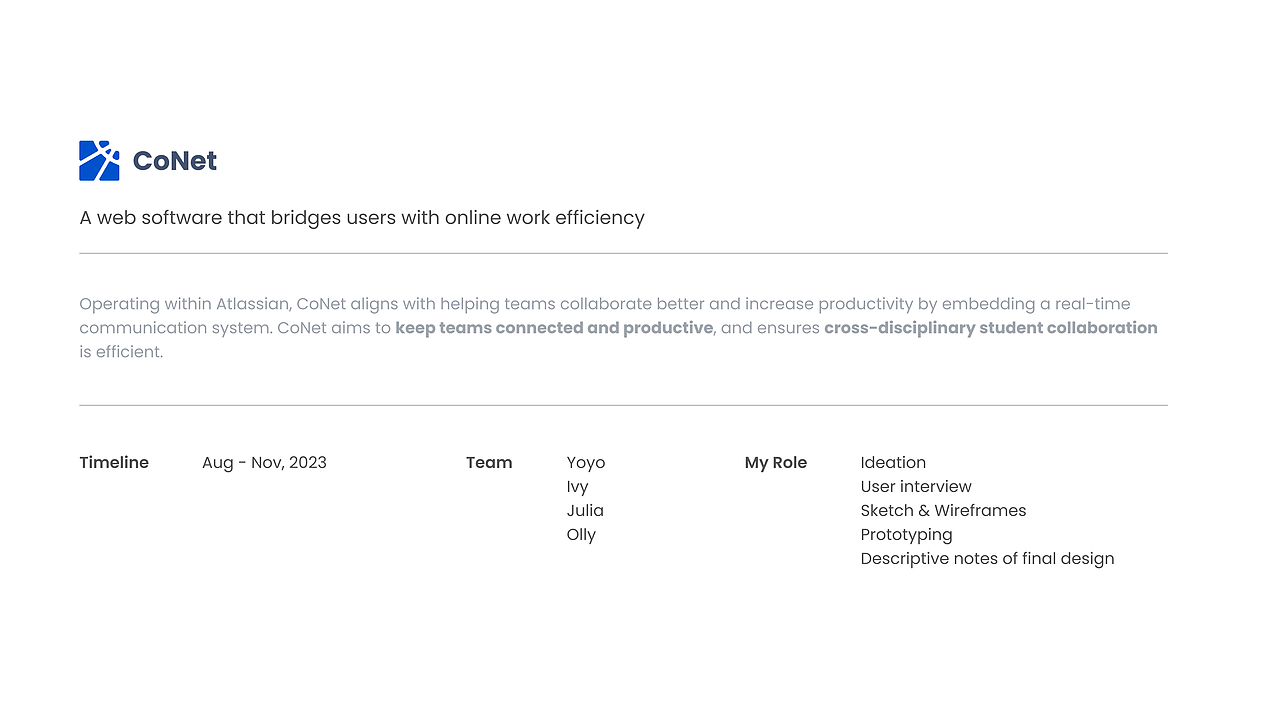Select team member Yoyo
Screen dimensions: 1280x720
[586, 463]
